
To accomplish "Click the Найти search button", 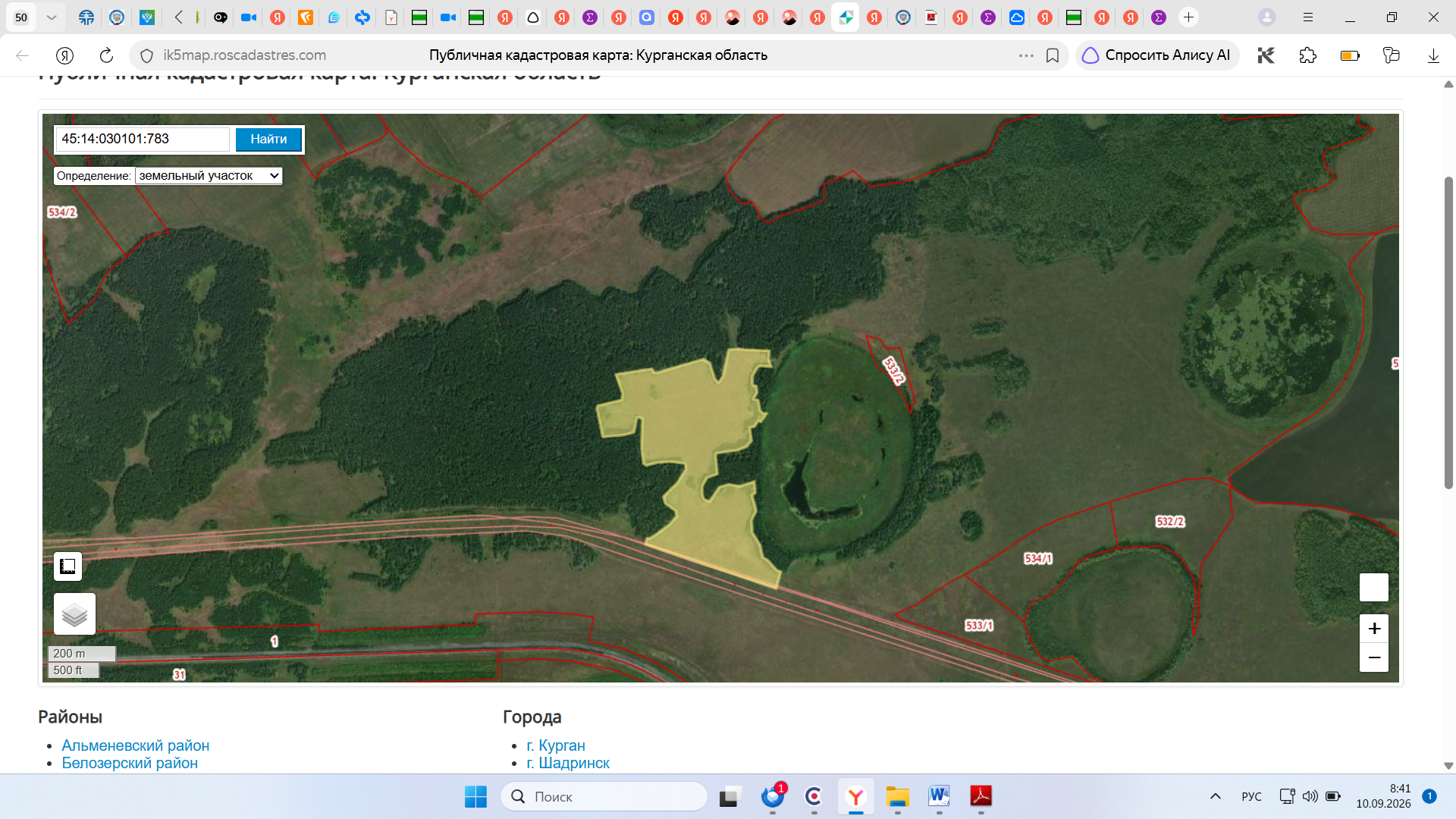I will click(268, 140).
